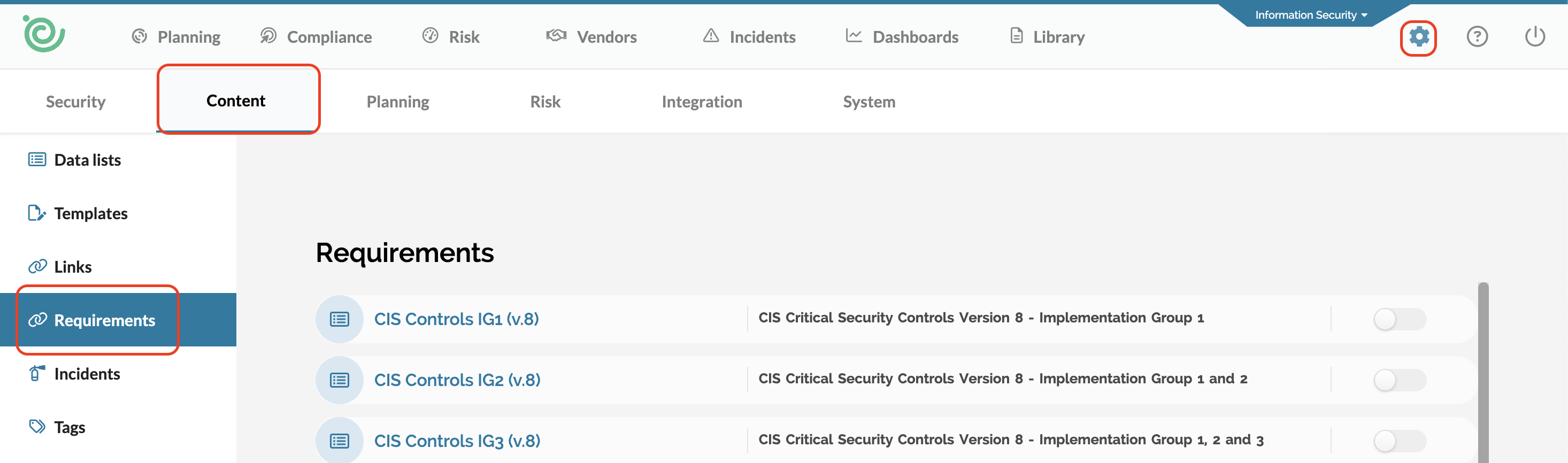Click the green spiral logo
1568x463 pixels.
pyautogui.click(x=44, y=34)
